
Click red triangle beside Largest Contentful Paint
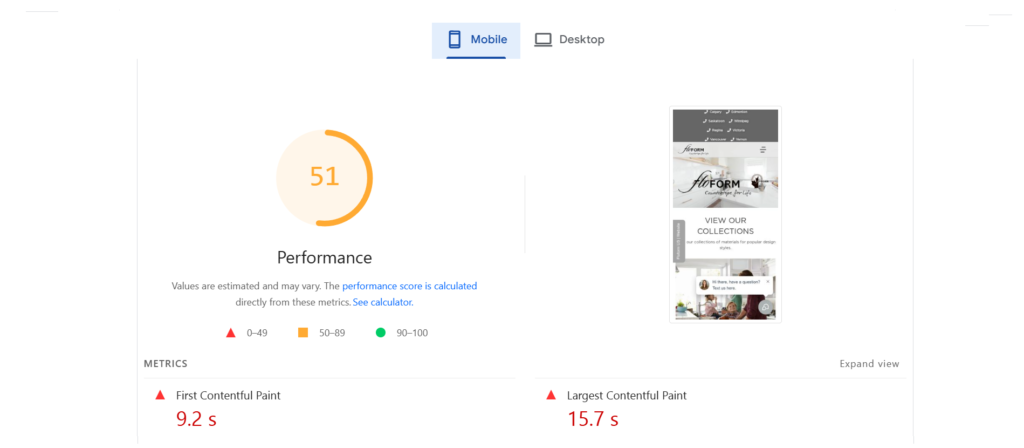pos(550,395)
